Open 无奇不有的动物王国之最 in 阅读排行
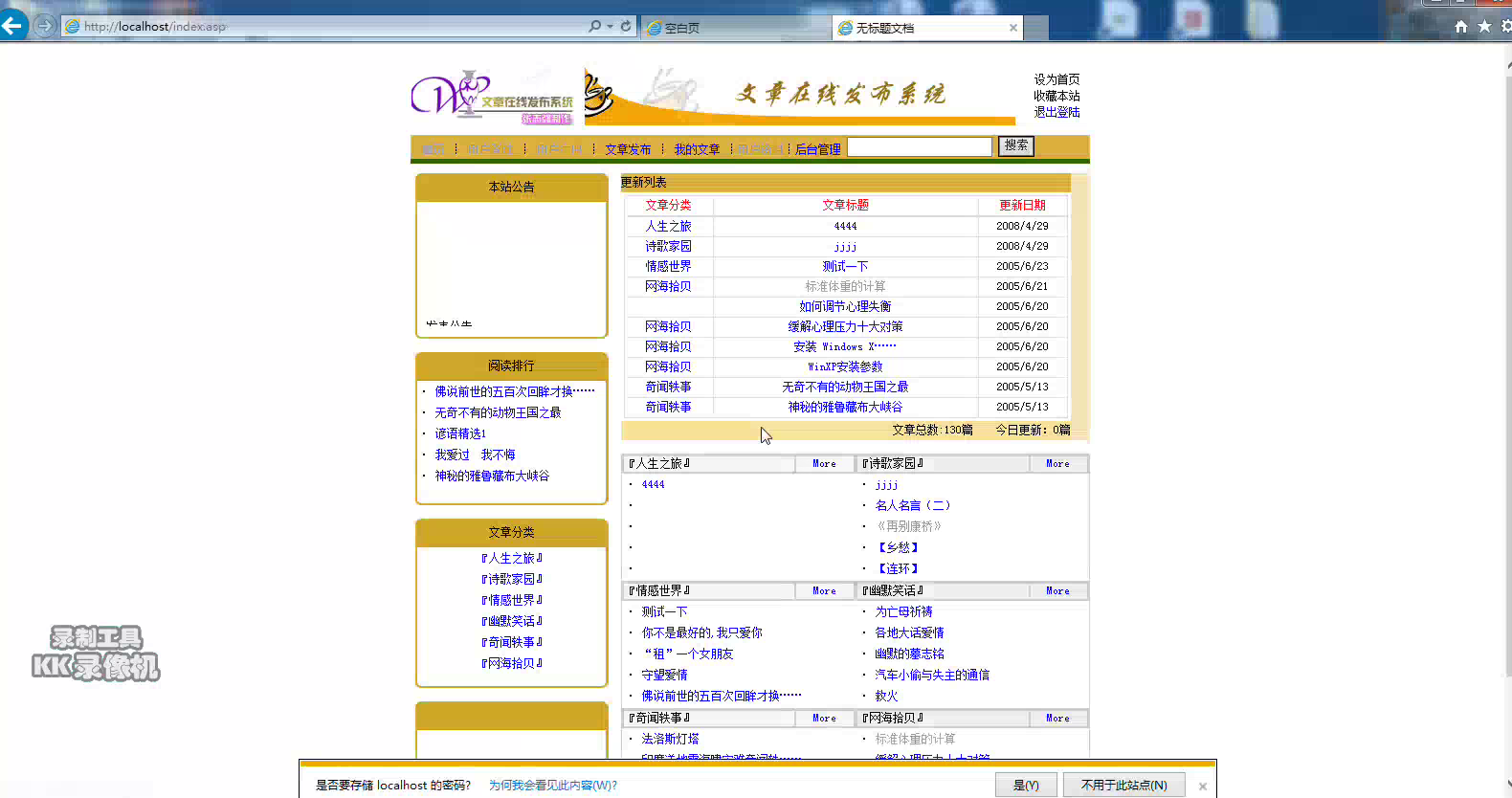Viewport: 1512px width, 798px height. pyautogui.click(x=498, y=413)
